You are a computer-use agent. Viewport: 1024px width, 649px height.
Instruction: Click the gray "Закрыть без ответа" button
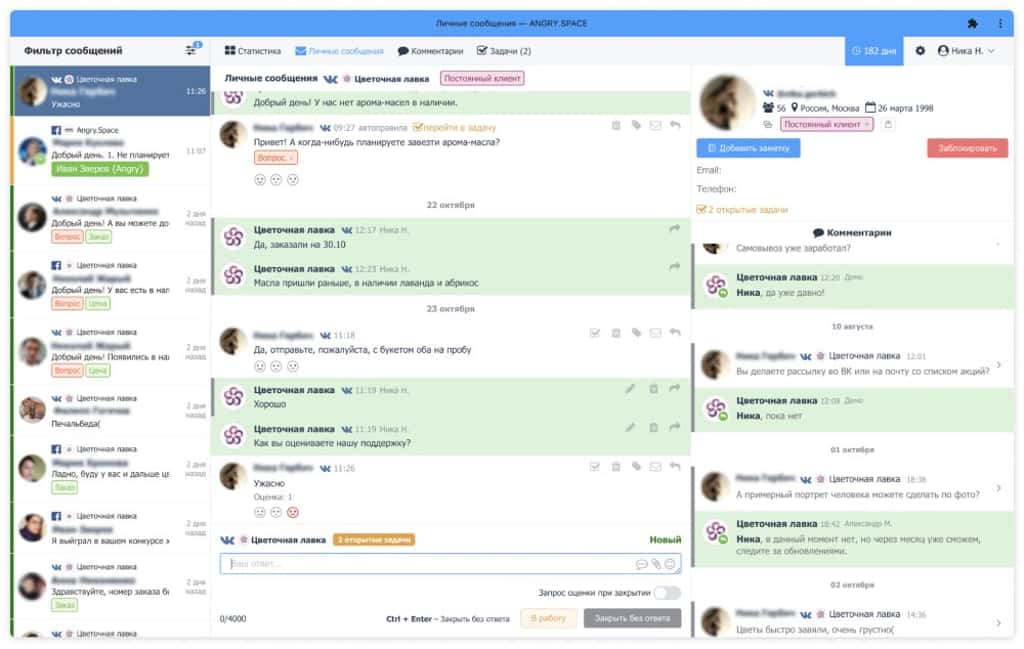632,618
